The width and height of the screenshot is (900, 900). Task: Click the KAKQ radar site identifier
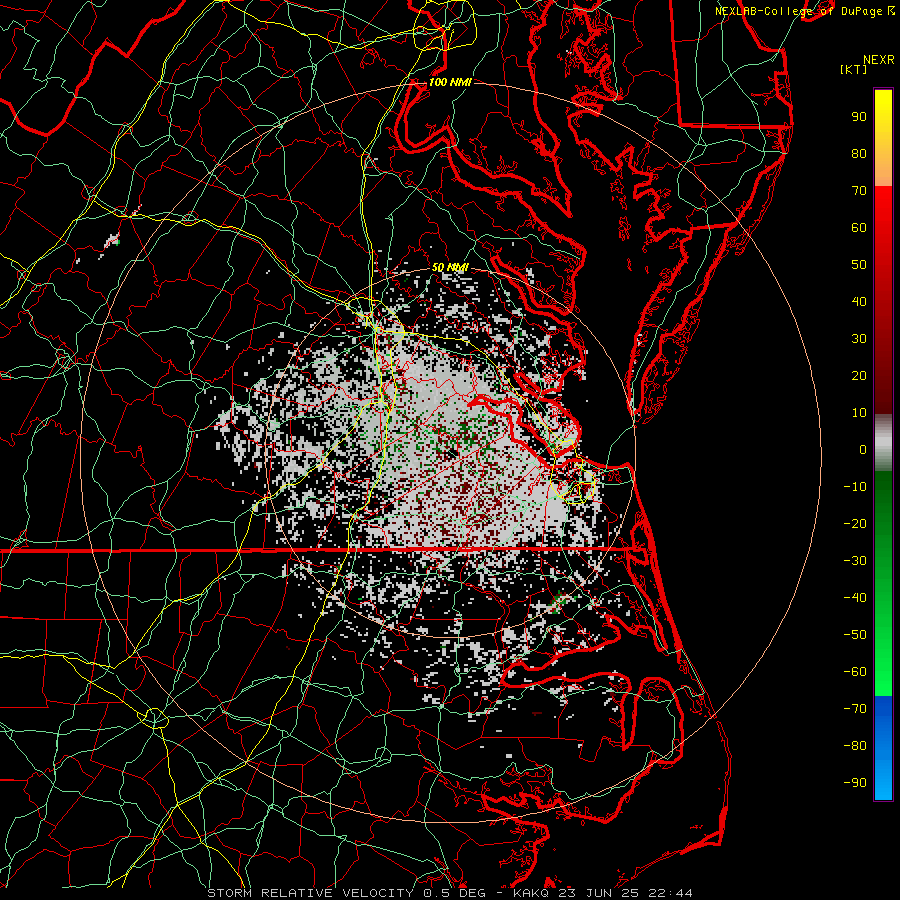click(532, 893)
